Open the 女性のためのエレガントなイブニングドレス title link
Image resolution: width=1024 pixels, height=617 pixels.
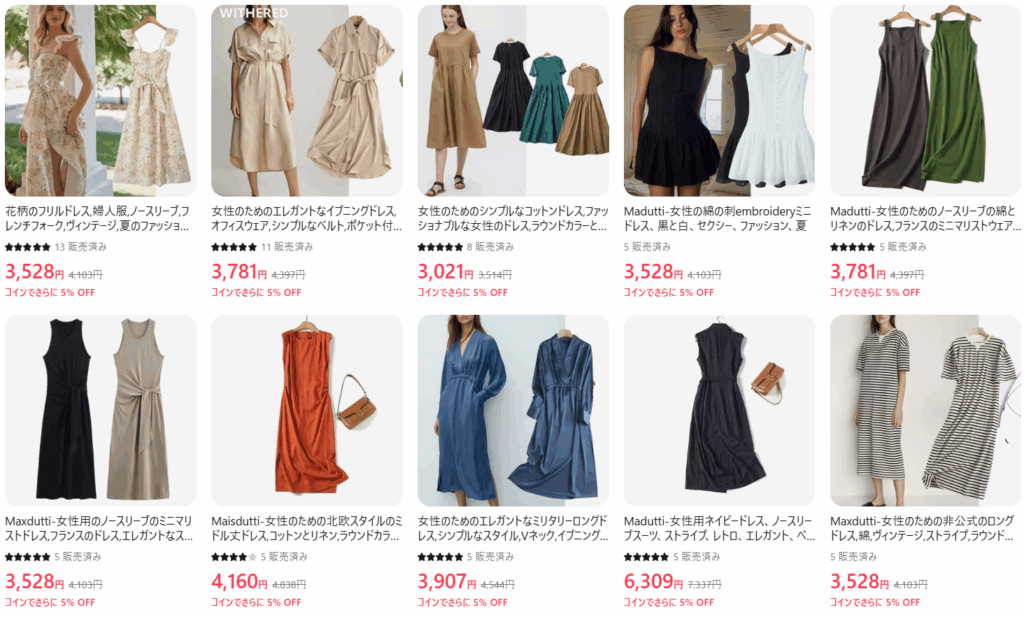[x=306, y=219]
